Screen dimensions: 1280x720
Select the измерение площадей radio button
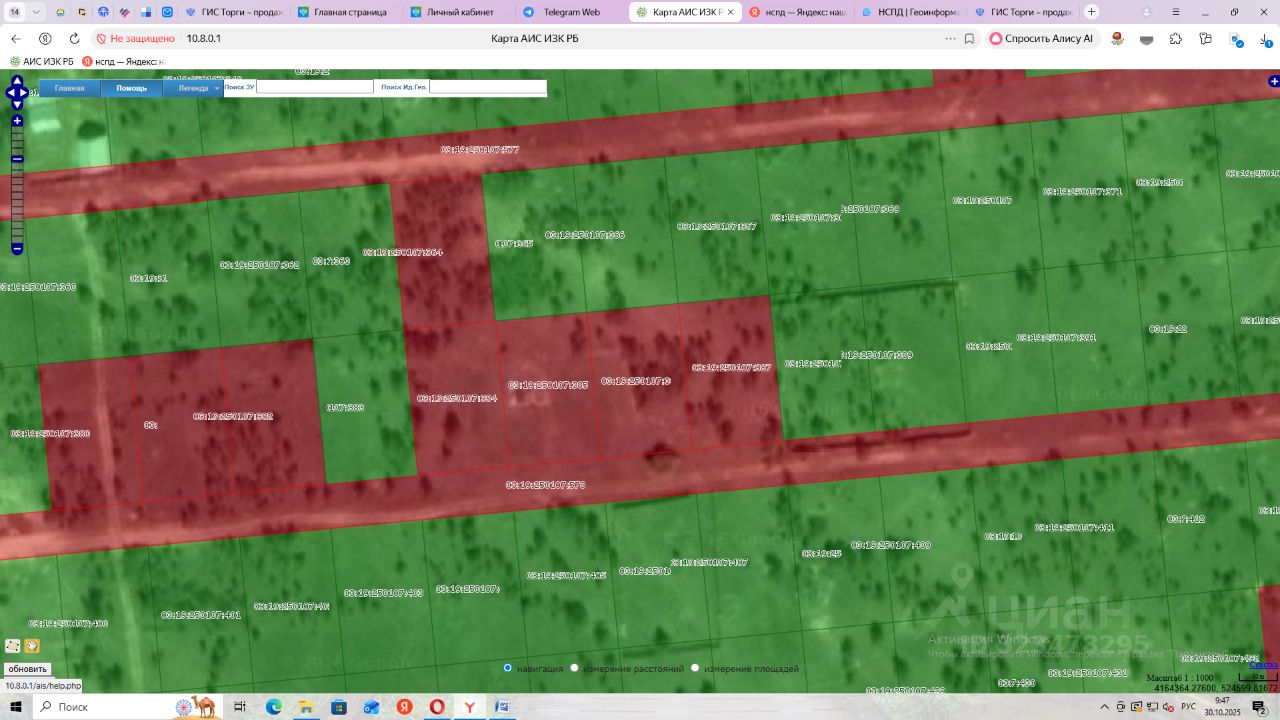coord(695,668)
